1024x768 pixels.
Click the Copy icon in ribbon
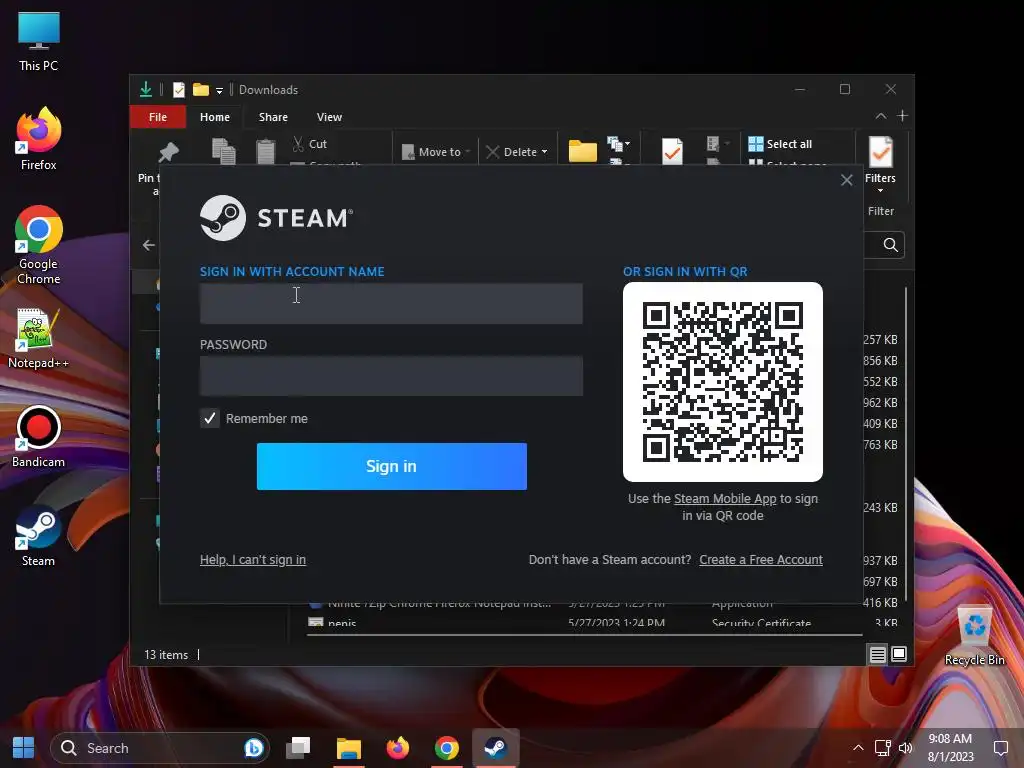(223, 151)
